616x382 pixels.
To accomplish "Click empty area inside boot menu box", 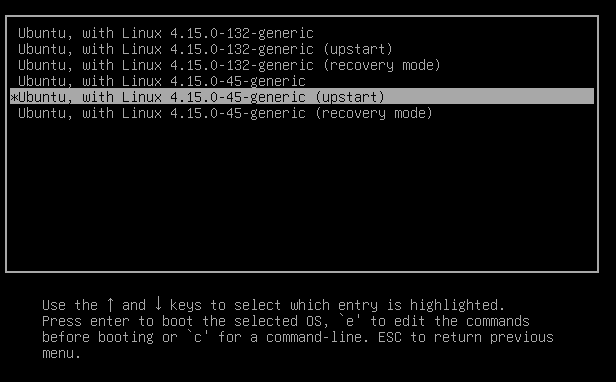I will pyautogui.click(x=302, y=197).
